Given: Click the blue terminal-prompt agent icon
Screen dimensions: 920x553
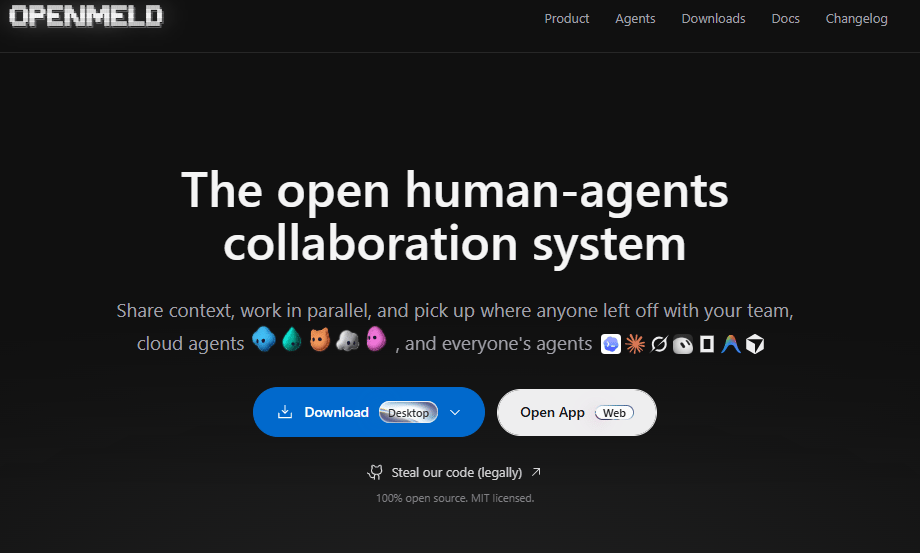Looking at the screenshot, I should pos(611,344).
